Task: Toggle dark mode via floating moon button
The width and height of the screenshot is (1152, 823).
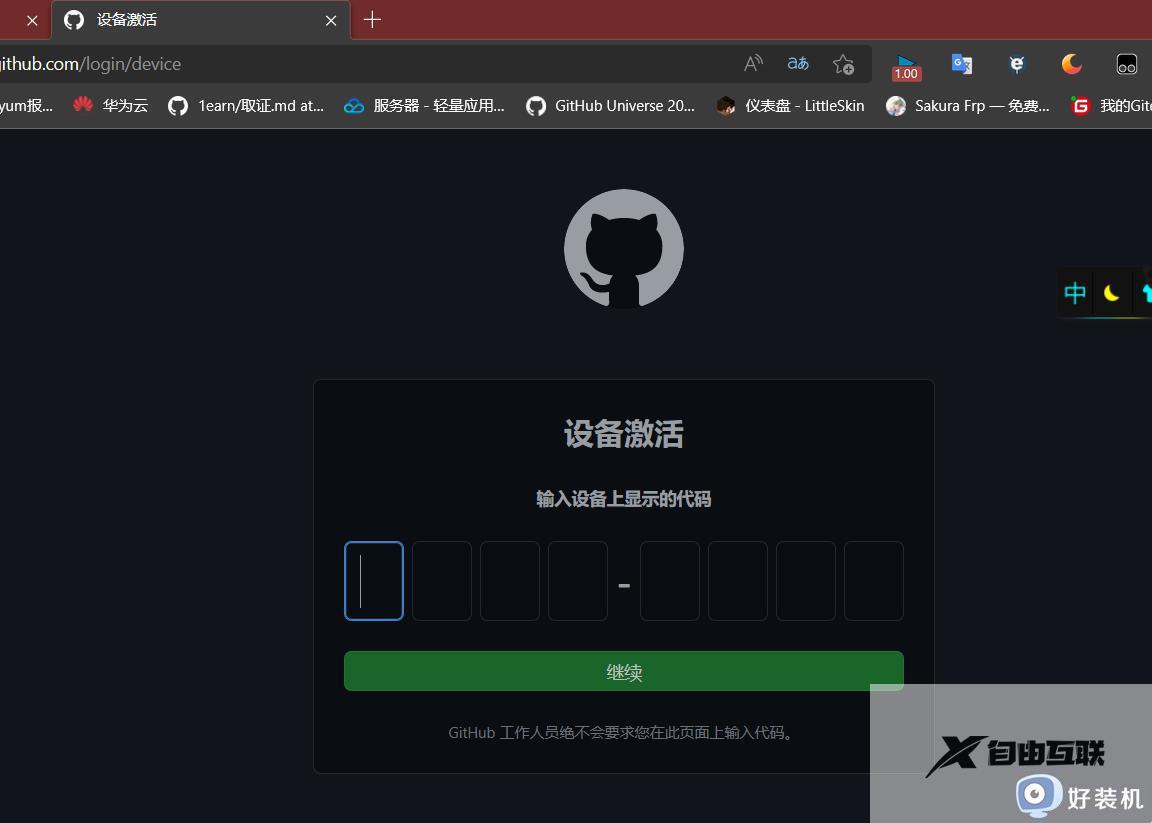Action: coord(1113,293)
